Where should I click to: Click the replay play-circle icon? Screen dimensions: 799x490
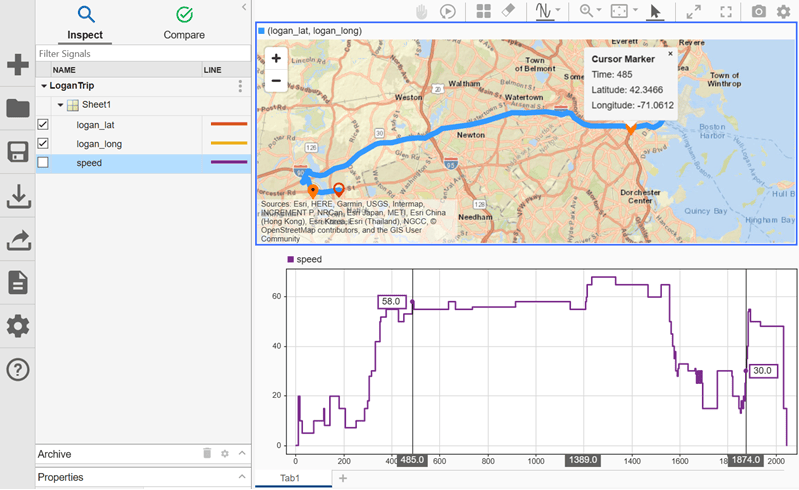[x=447, y=11]
